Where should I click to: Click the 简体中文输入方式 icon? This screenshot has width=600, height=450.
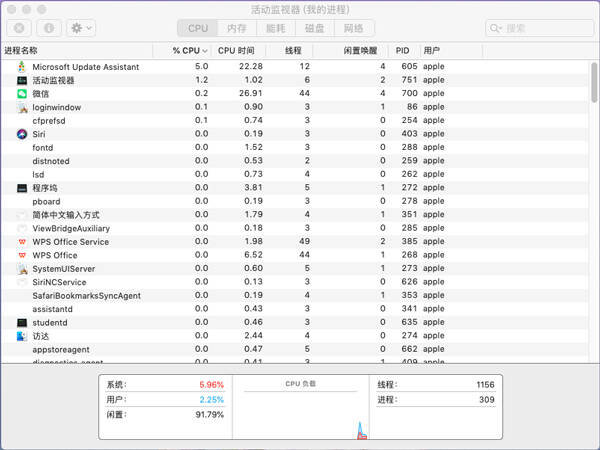click(22, 215)
